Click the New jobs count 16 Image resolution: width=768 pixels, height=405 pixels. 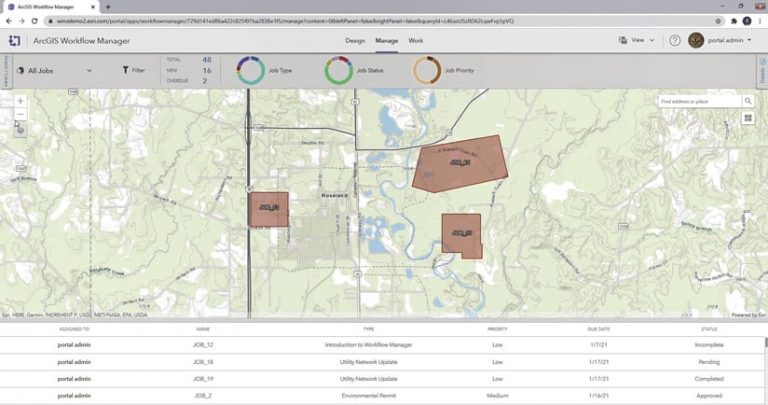pos(207,71)
